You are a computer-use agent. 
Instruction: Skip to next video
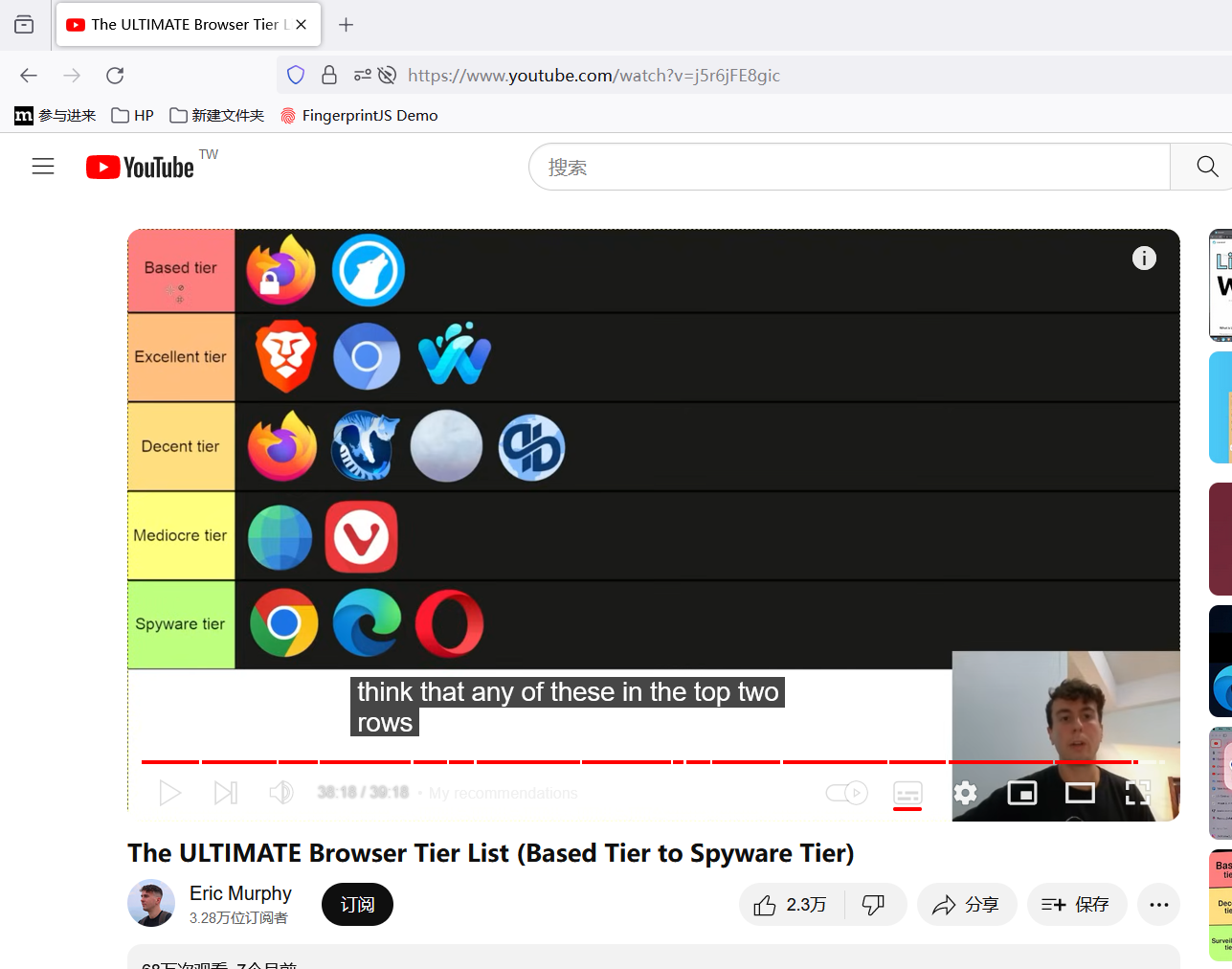point(226,793)
